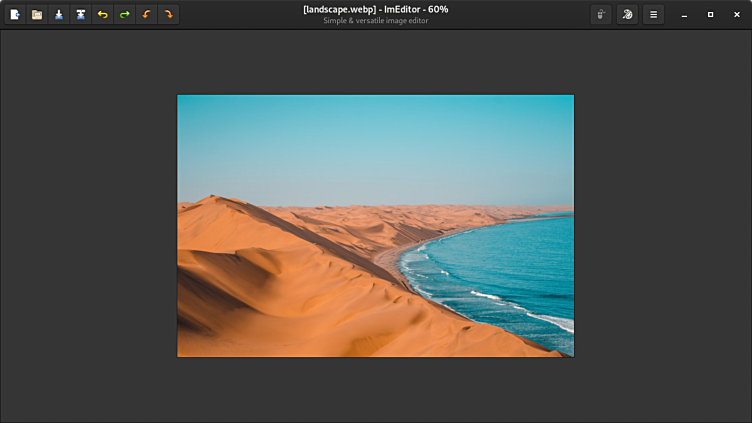This screenshot has width=752, height=423.
Task: Click the window title landscape.webp - ImEditor
Action: pos(375,9)
